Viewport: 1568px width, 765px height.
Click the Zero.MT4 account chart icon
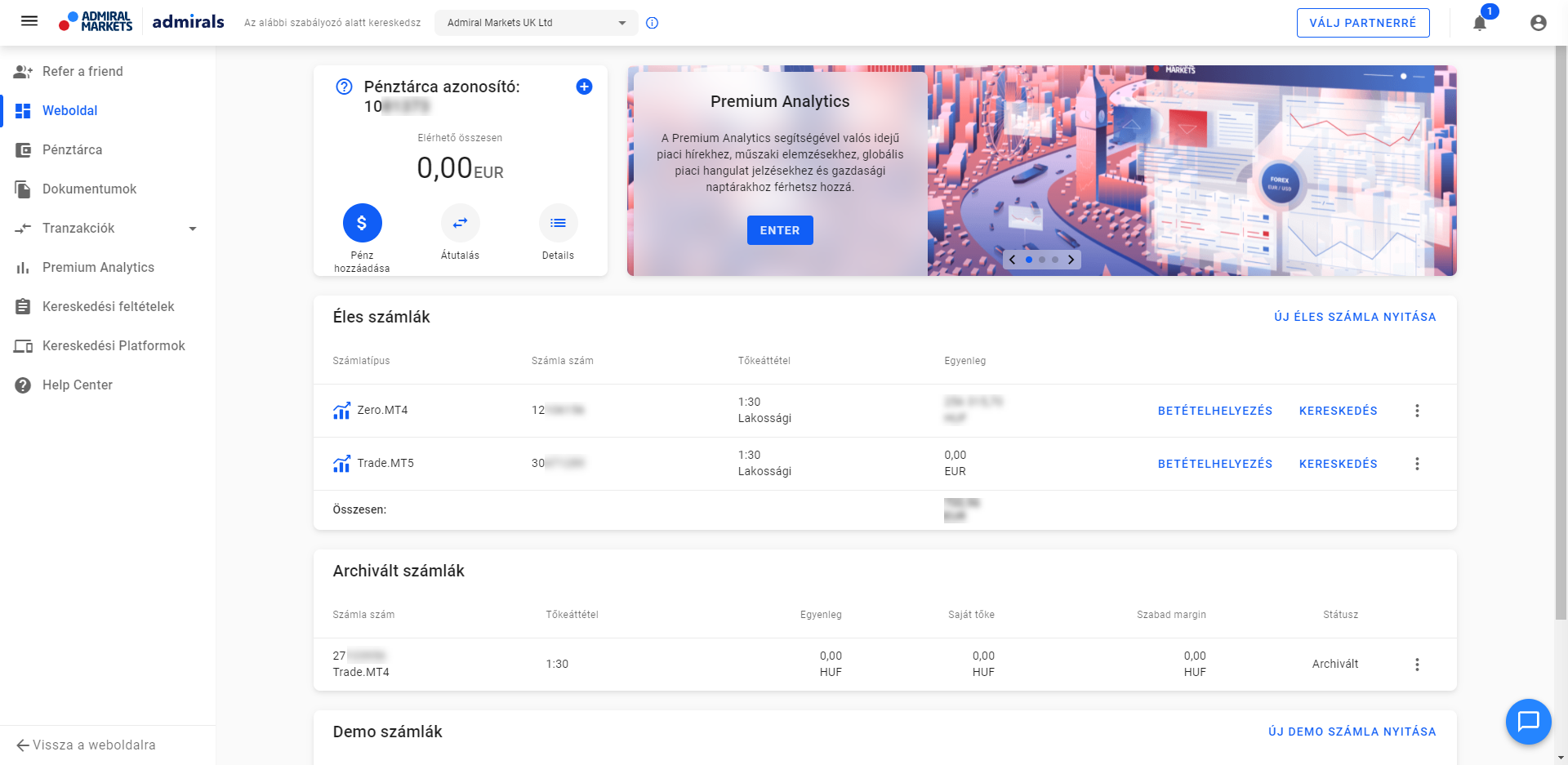(x=341, y=410)
